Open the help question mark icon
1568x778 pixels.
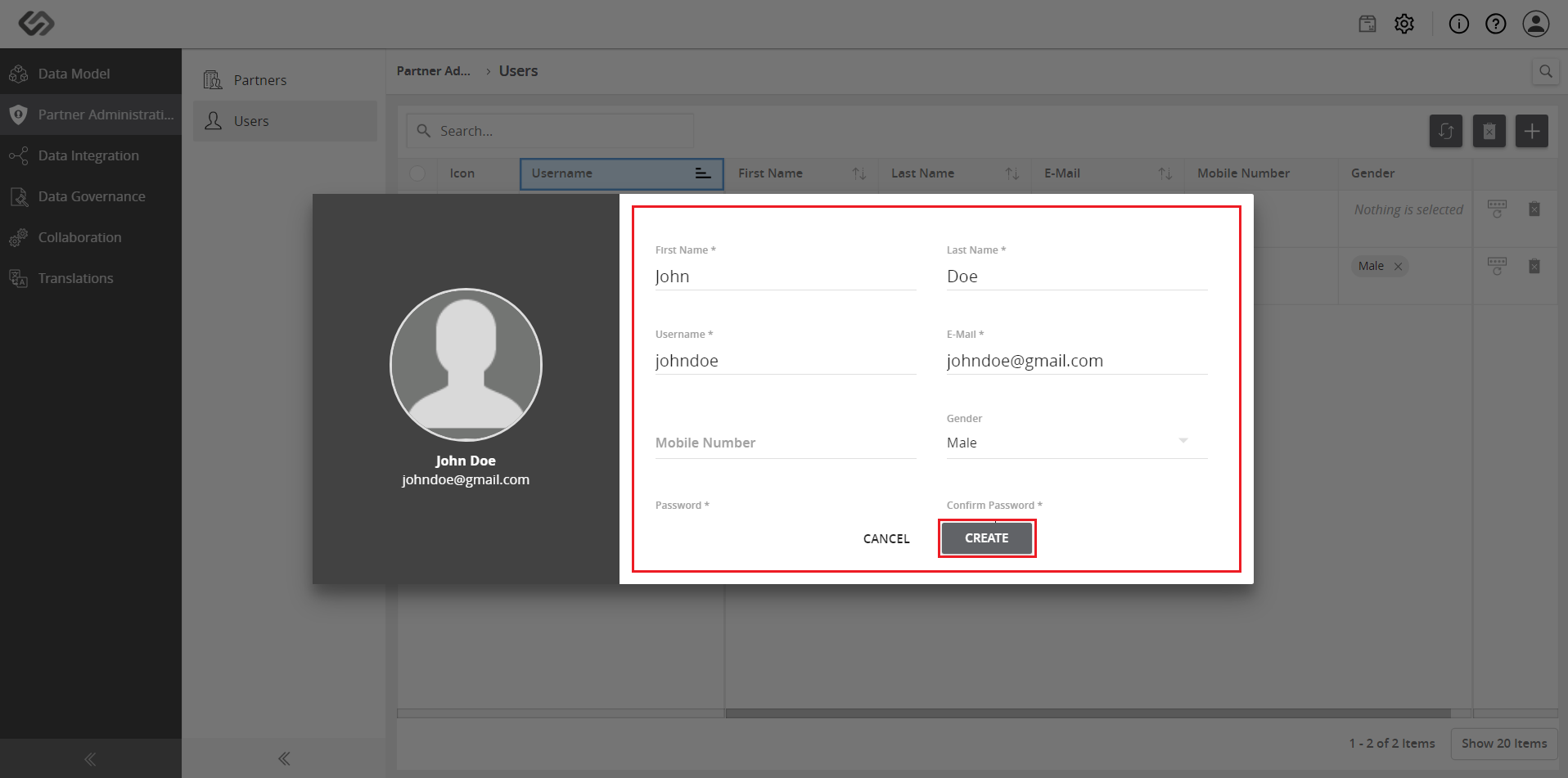1496,24
